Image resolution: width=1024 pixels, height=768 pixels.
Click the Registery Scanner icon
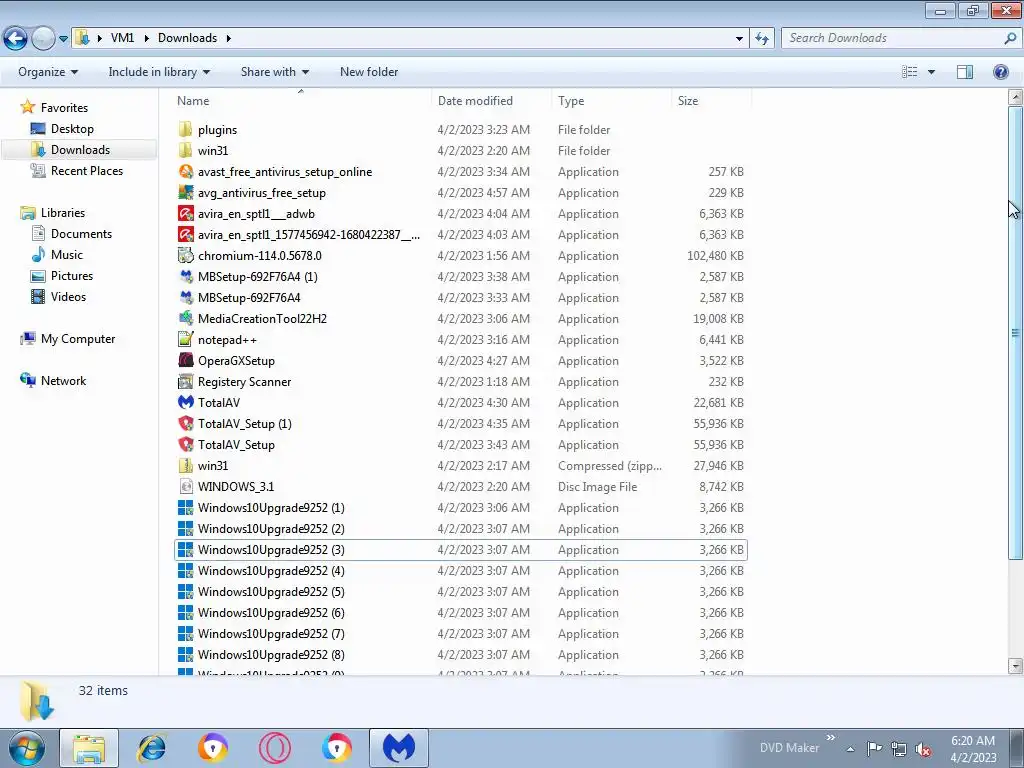click(185, 381)
